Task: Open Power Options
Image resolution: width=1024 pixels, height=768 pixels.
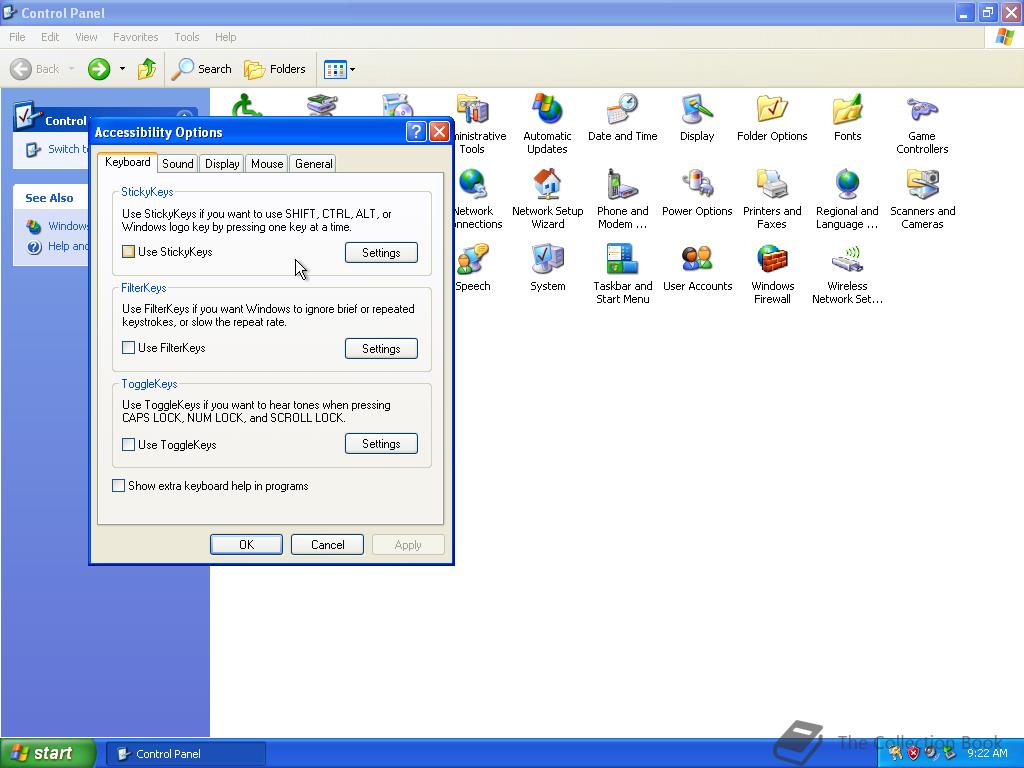Action: [697, 196]
